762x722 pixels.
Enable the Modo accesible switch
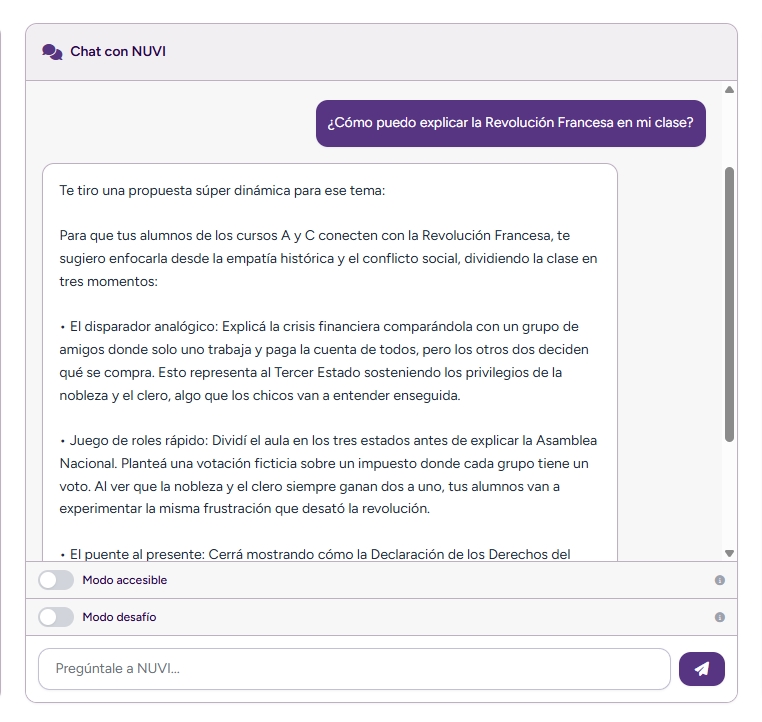coord(56,580)
